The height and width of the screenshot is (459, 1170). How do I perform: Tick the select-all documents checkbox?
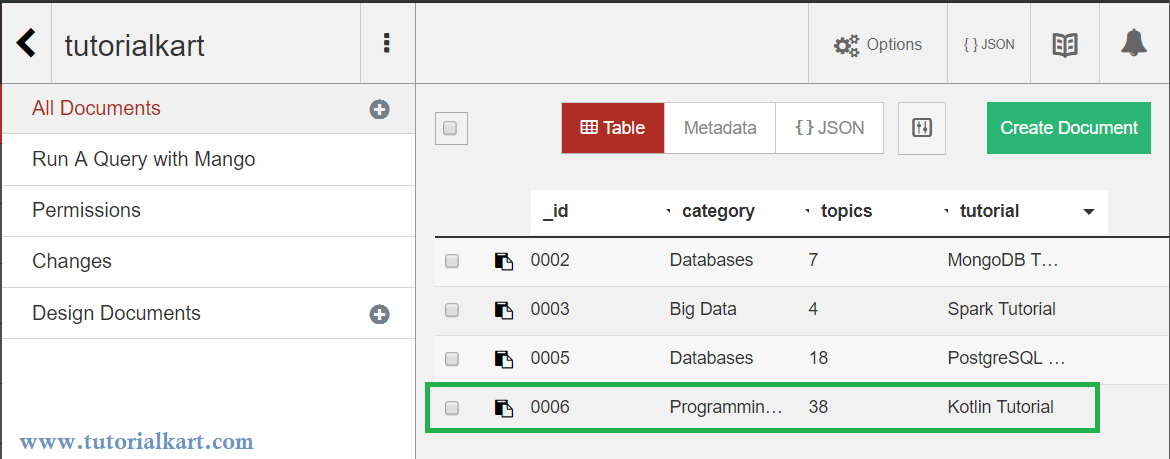(451, 128)
